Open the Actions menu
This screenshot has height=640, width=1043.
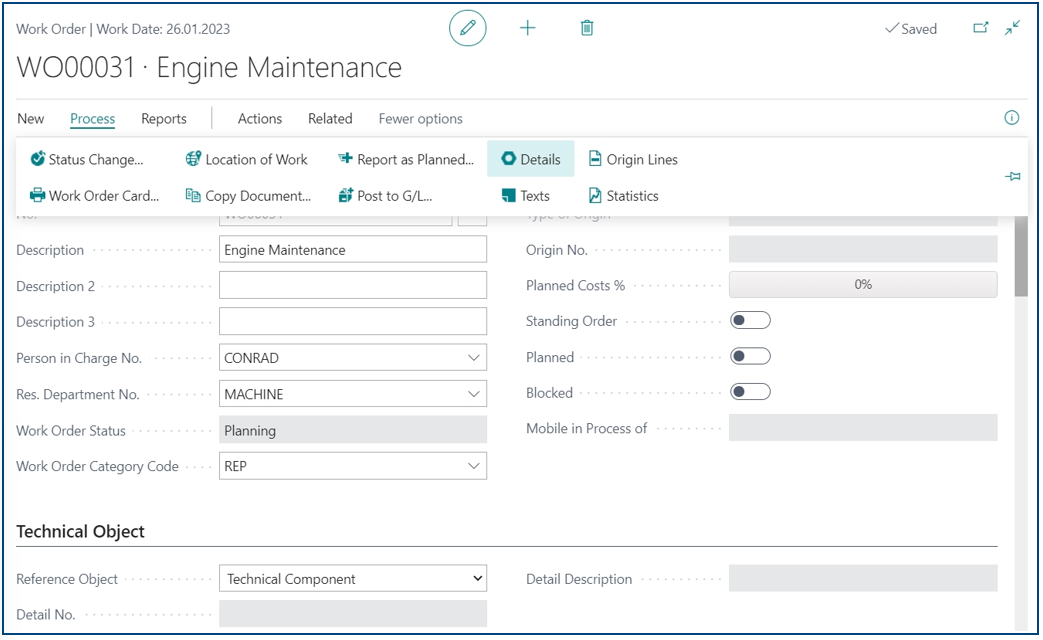pyautogui.click(x=260, y=118)
